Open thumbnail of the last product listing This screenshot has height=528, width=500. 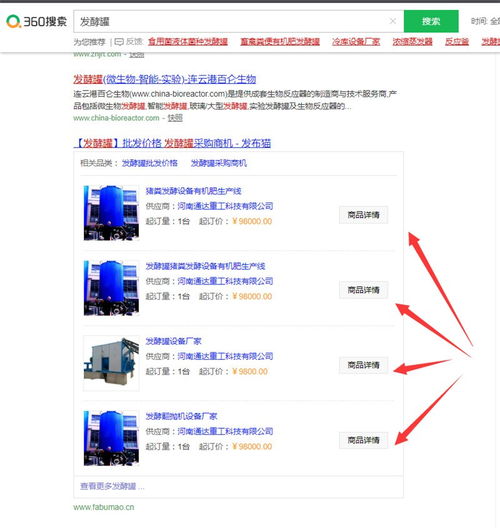point(111,438)
